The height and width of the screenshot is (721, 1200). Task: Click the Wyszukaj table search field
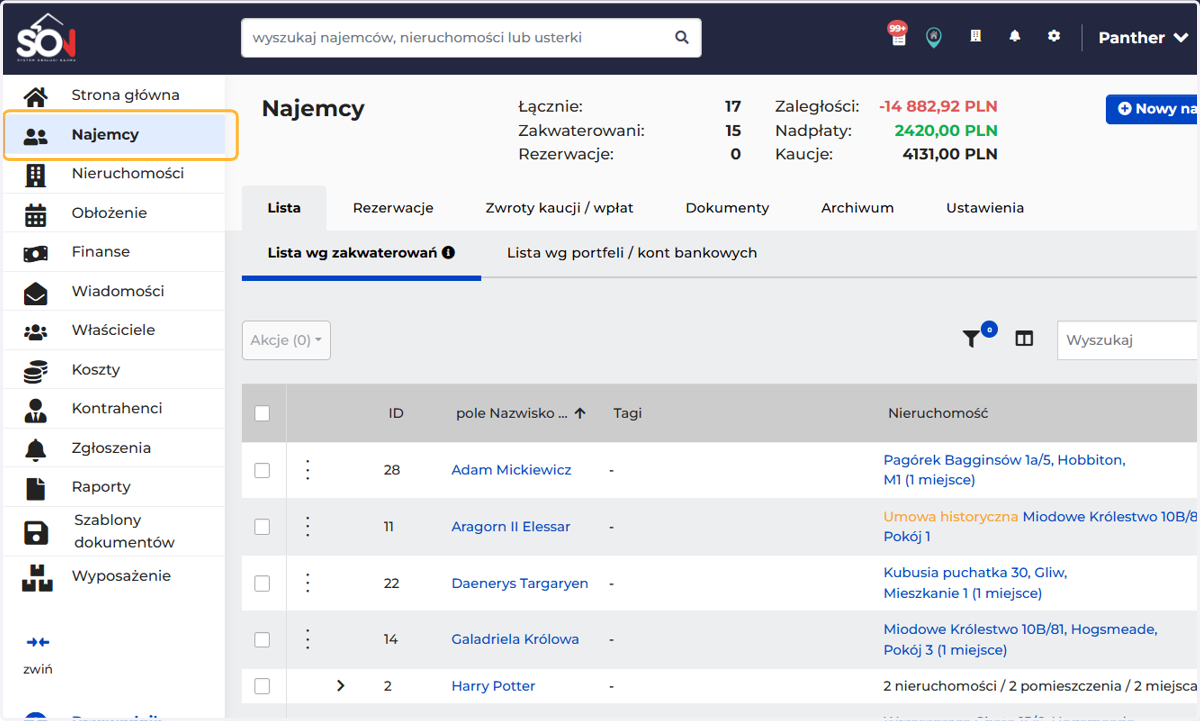(1128, 340)
